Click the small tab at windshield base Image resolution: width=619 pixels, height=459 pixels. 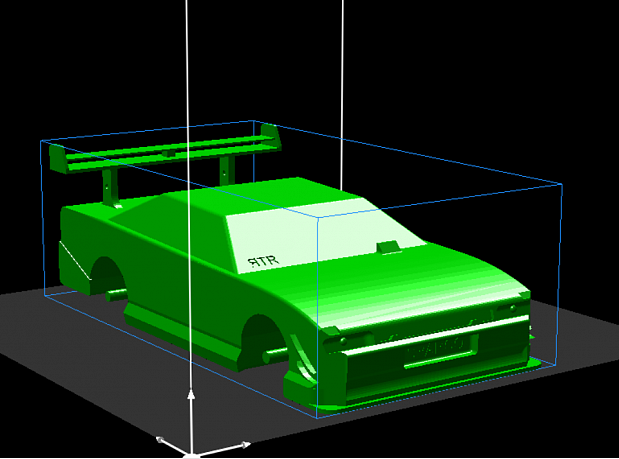coord(389,247)
